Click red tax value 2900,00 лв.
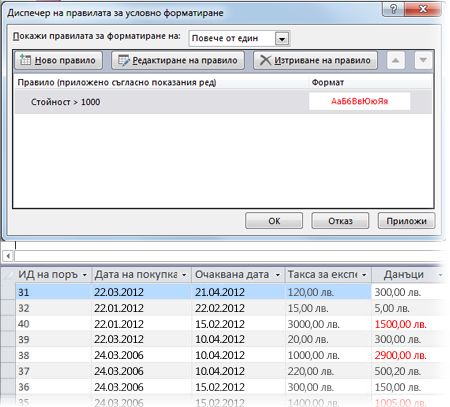 tap(400, 355)
